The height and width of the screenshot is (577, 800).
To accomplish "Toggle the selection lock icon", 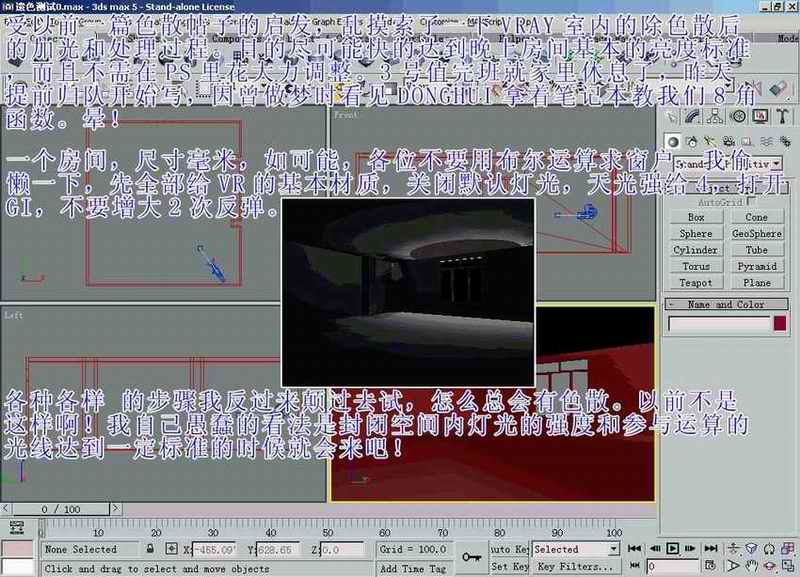I will click(150, 549).
